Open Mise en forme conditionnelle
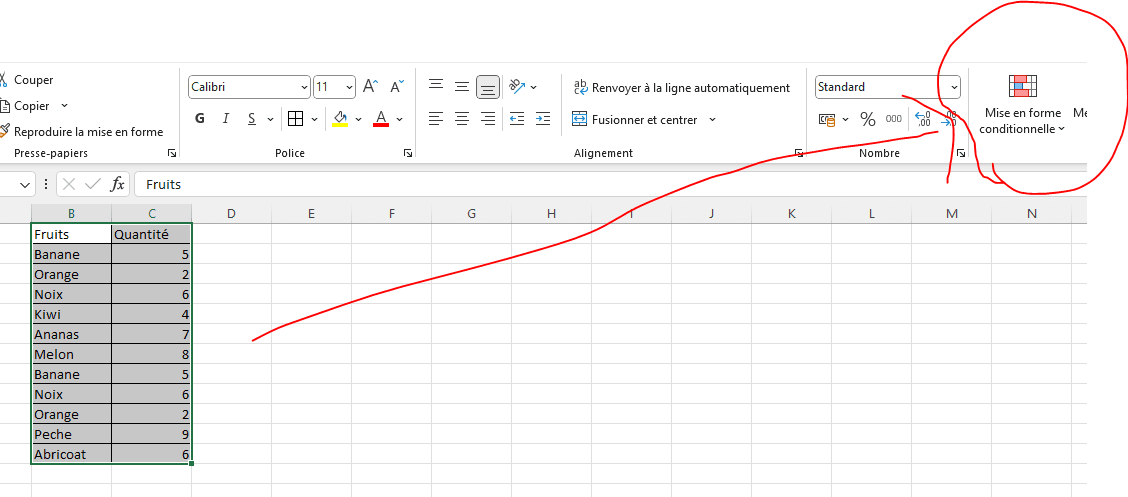The image size is (1128, 497). pos(1022,104)
